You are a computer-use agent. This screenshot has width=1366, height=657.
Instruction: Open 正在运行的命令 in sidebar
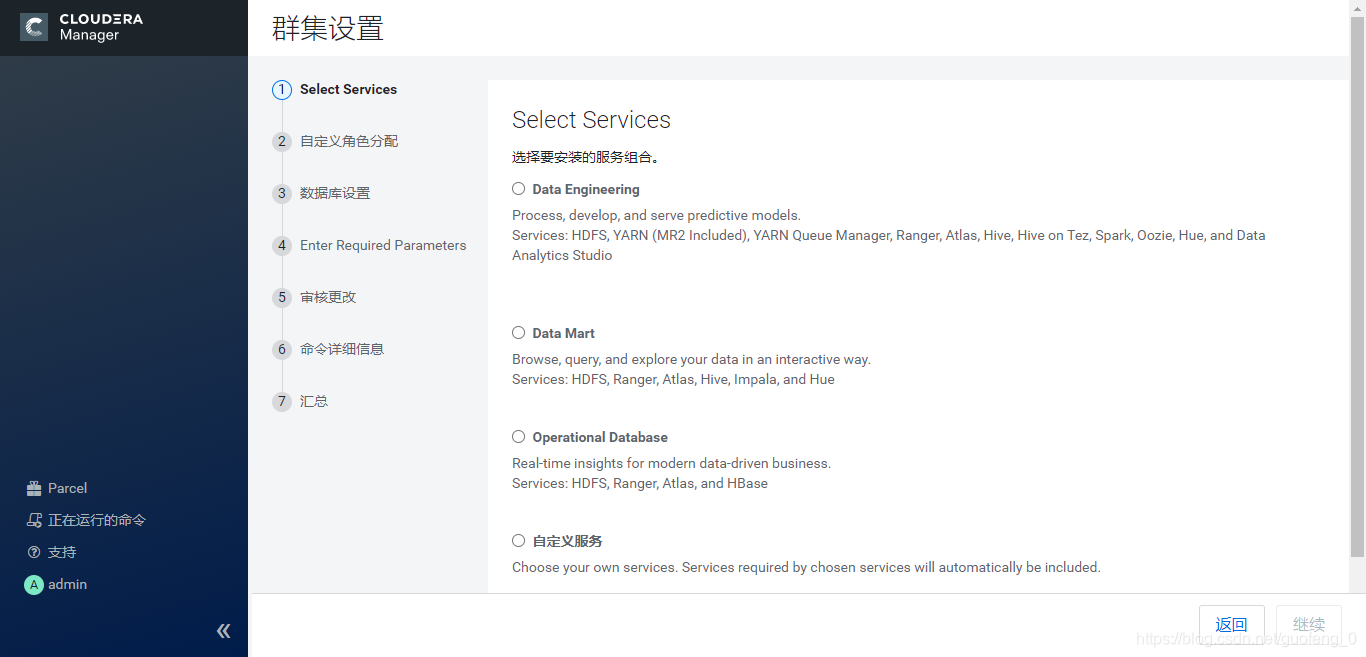[97, 520]
